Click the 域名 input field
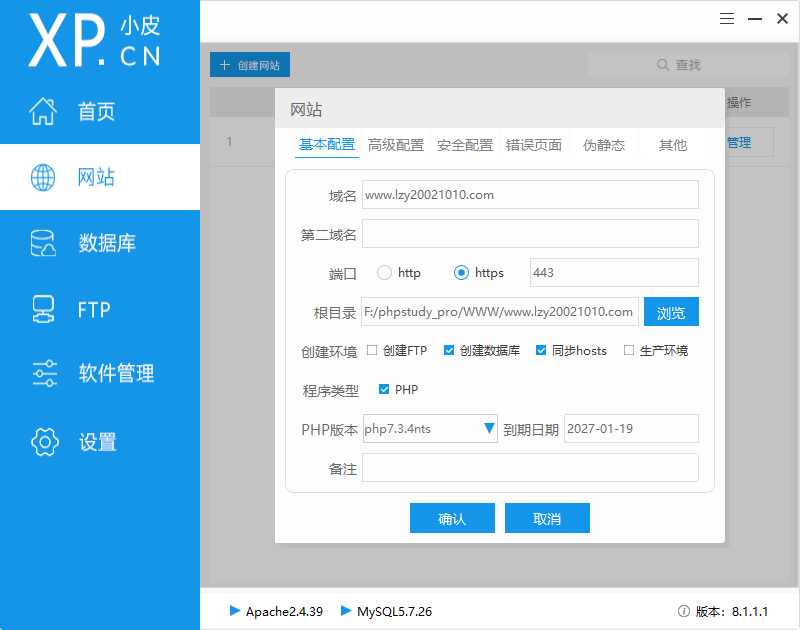This screenshot has height=630, width=800. coord(530,194)
